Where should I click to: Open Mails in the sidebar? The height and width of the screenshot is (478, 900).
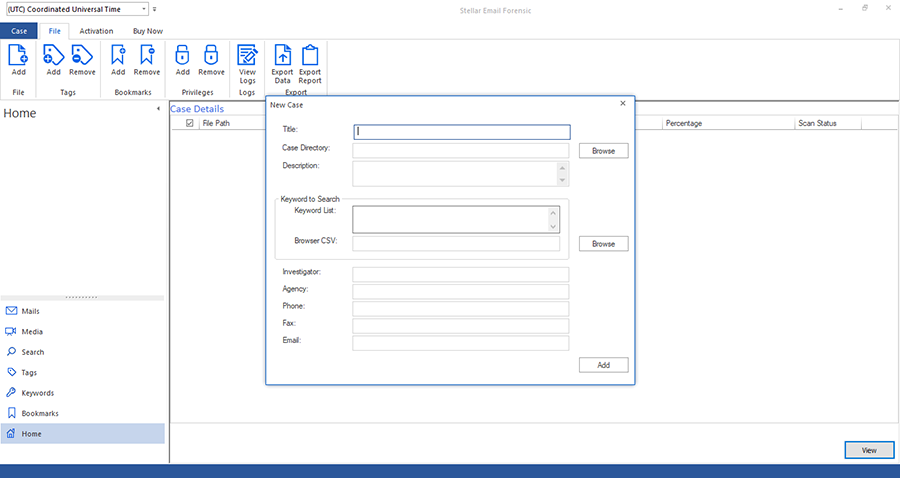pos(83,311)
